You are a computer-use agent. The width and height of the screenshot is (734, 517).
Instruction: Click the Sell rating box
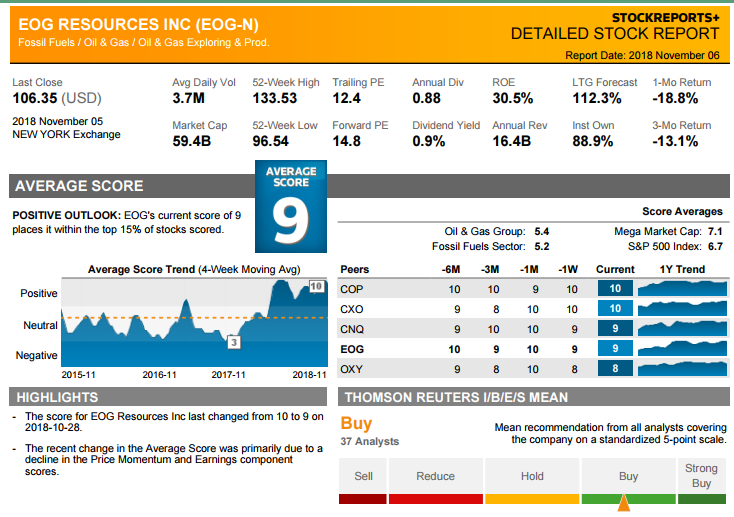pos(363,476)
